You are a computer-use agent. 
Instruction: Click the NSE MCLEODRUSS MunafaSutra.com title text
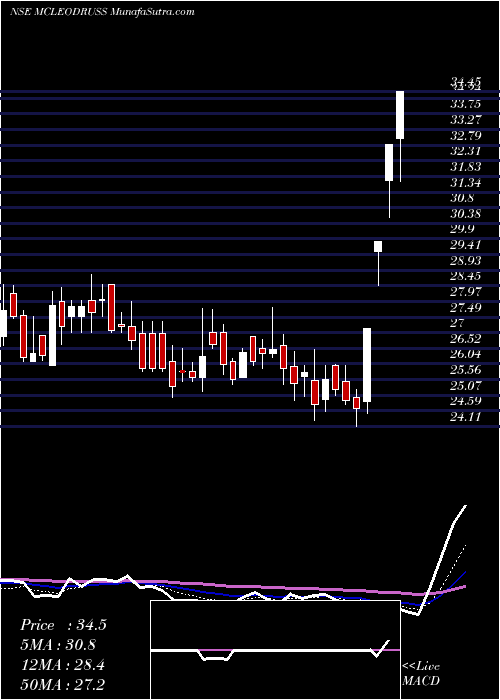coord(102,12)
